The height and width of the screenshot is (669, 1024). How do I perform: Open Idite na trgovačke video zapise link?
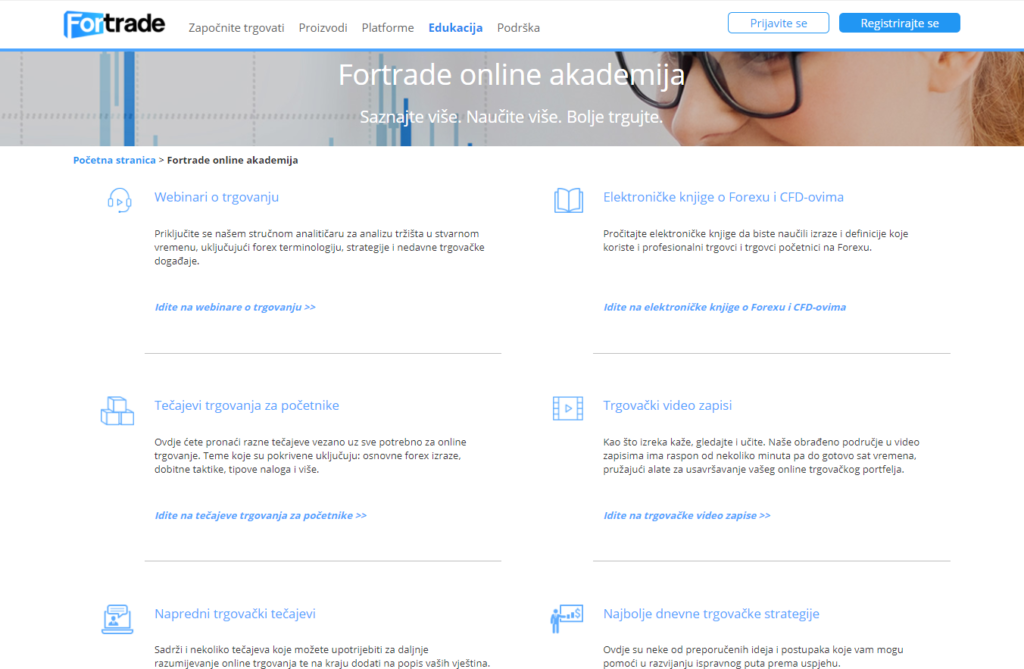point(686,516)
